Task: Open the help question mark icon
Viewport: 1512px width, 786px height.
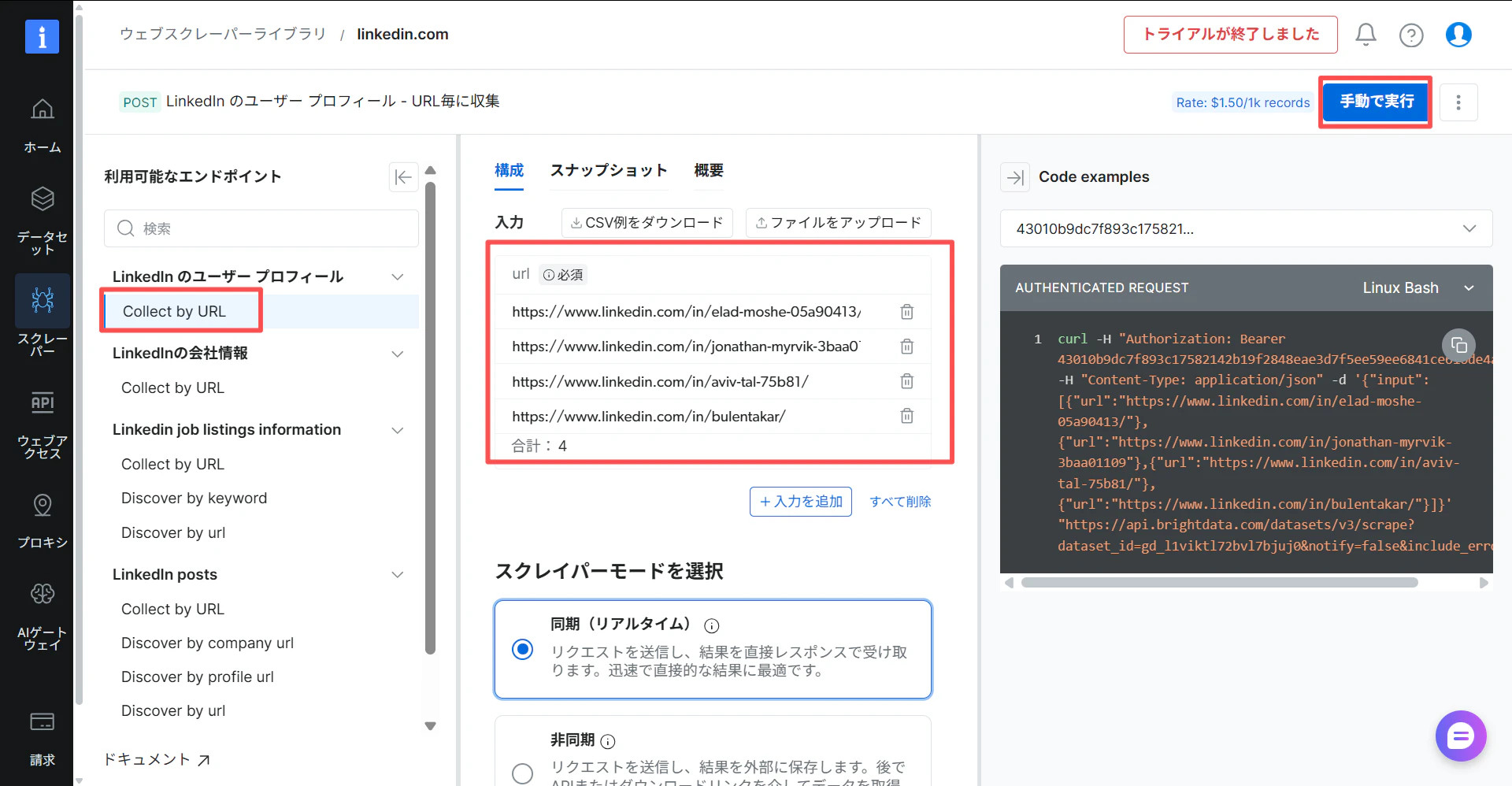Action: (1411, 35)
